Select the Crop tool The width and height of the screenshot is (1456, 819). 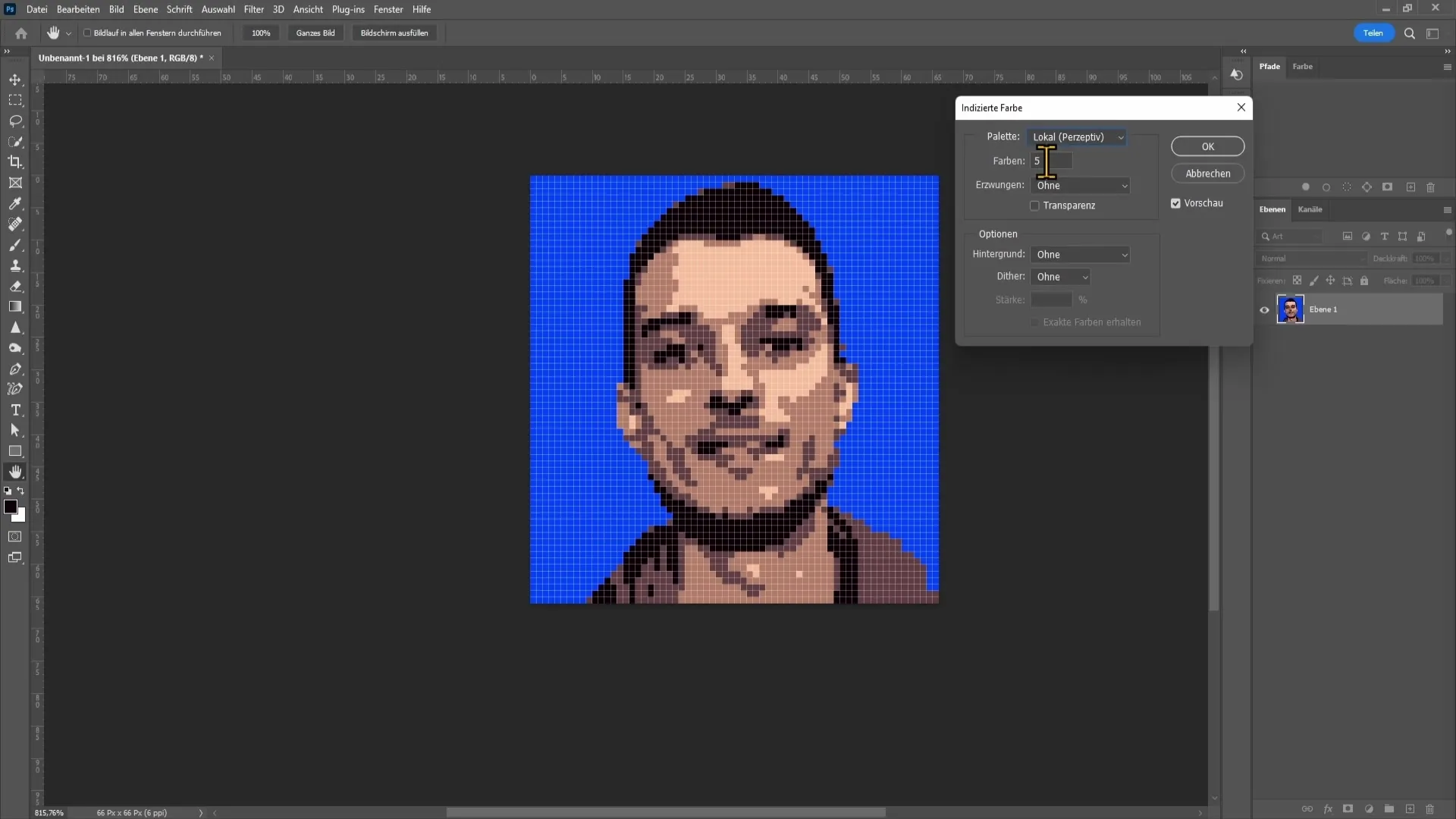[x=15, y=162]
